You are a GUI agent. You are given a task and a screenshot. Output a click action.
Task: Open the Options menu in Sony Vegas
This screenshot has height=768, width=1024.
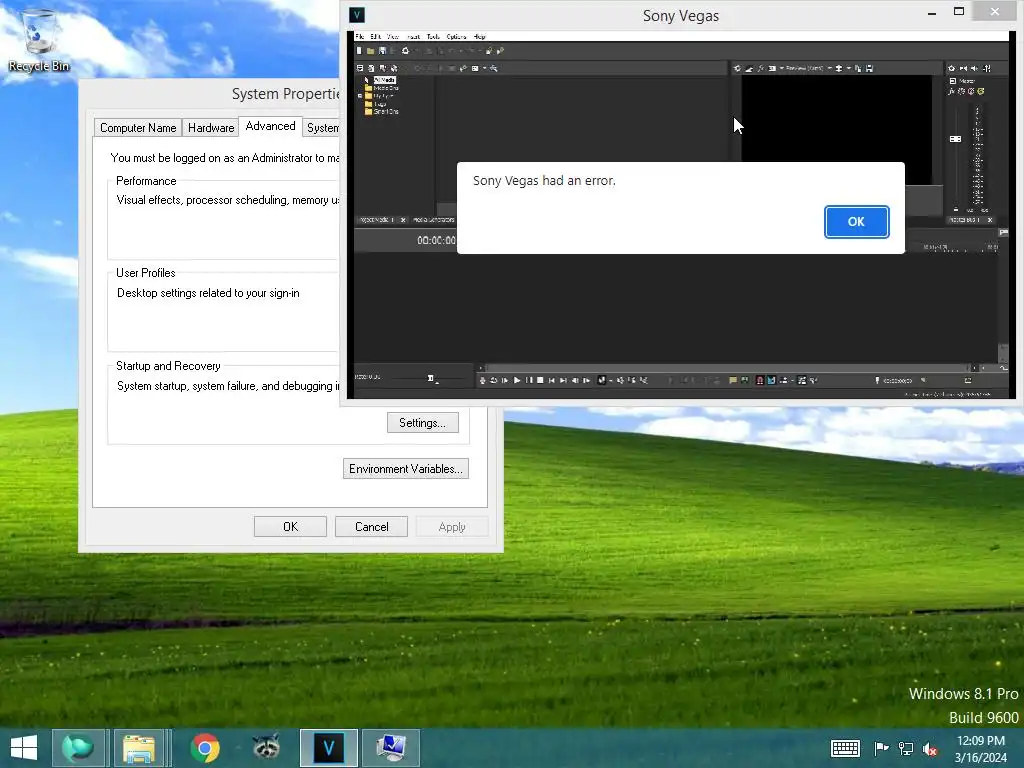456,37
